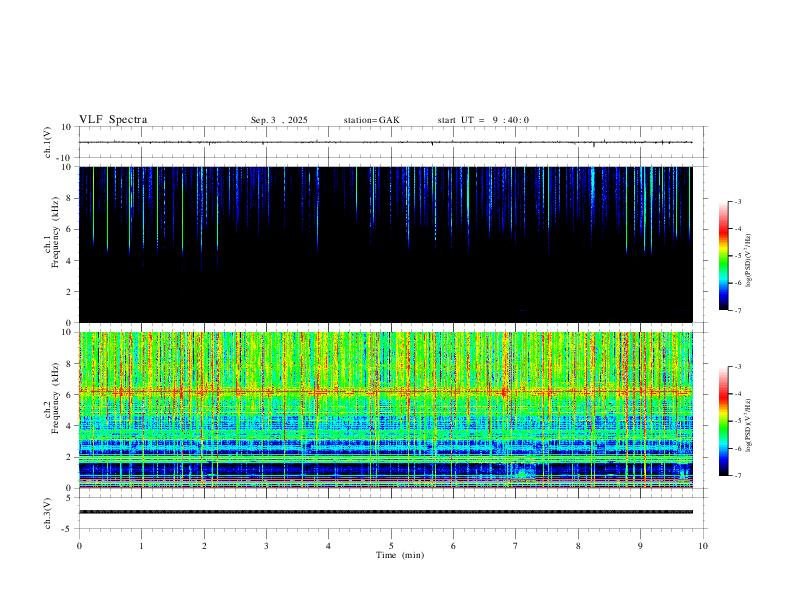The width and height of the screenshot is (792, 612).
Task: Click the upper PSD color bar
Action: [x=723, y=256]
